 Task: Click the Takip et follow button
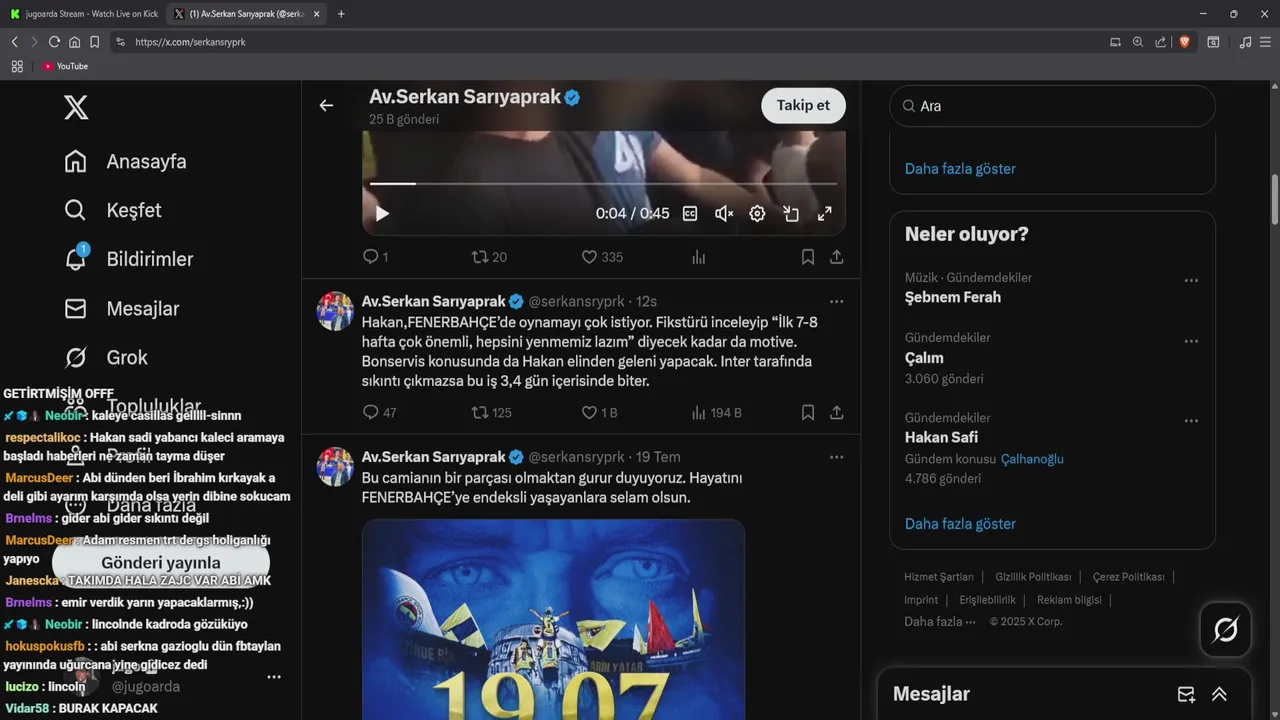click(x=803, y=105)
